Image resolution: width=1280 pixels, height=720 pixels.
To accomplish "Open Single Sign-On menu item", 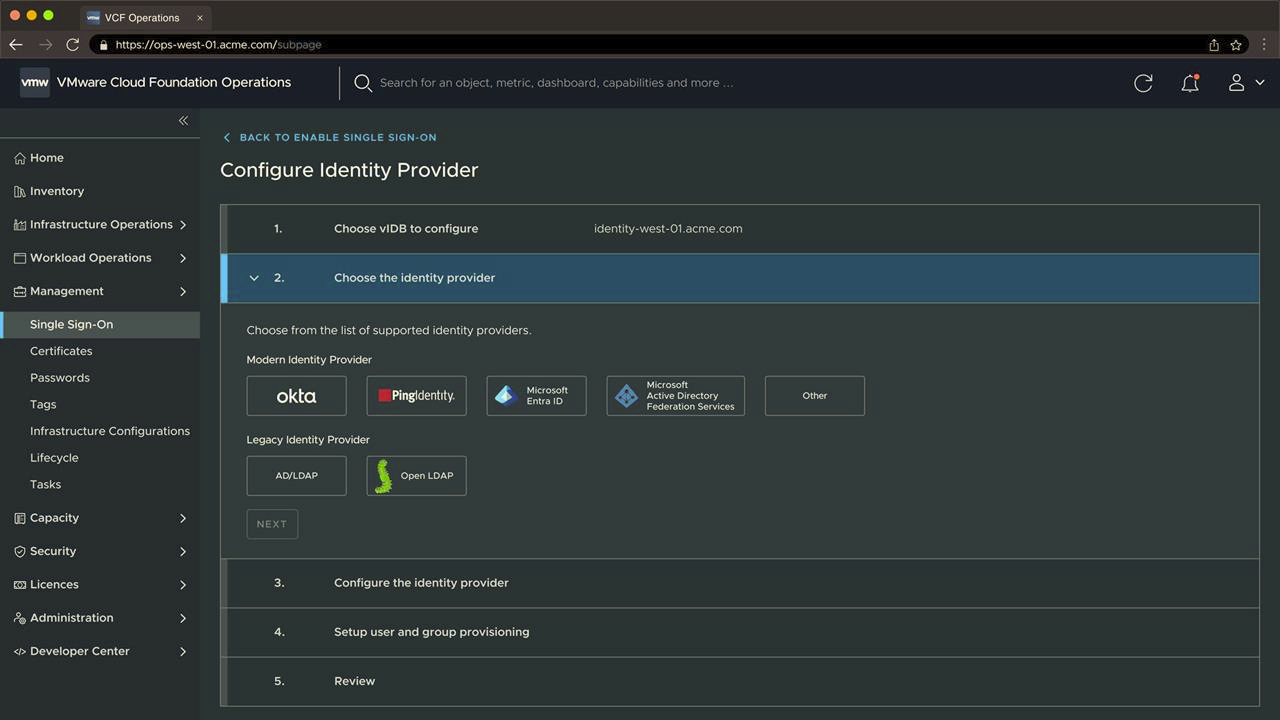I will 100,324.
